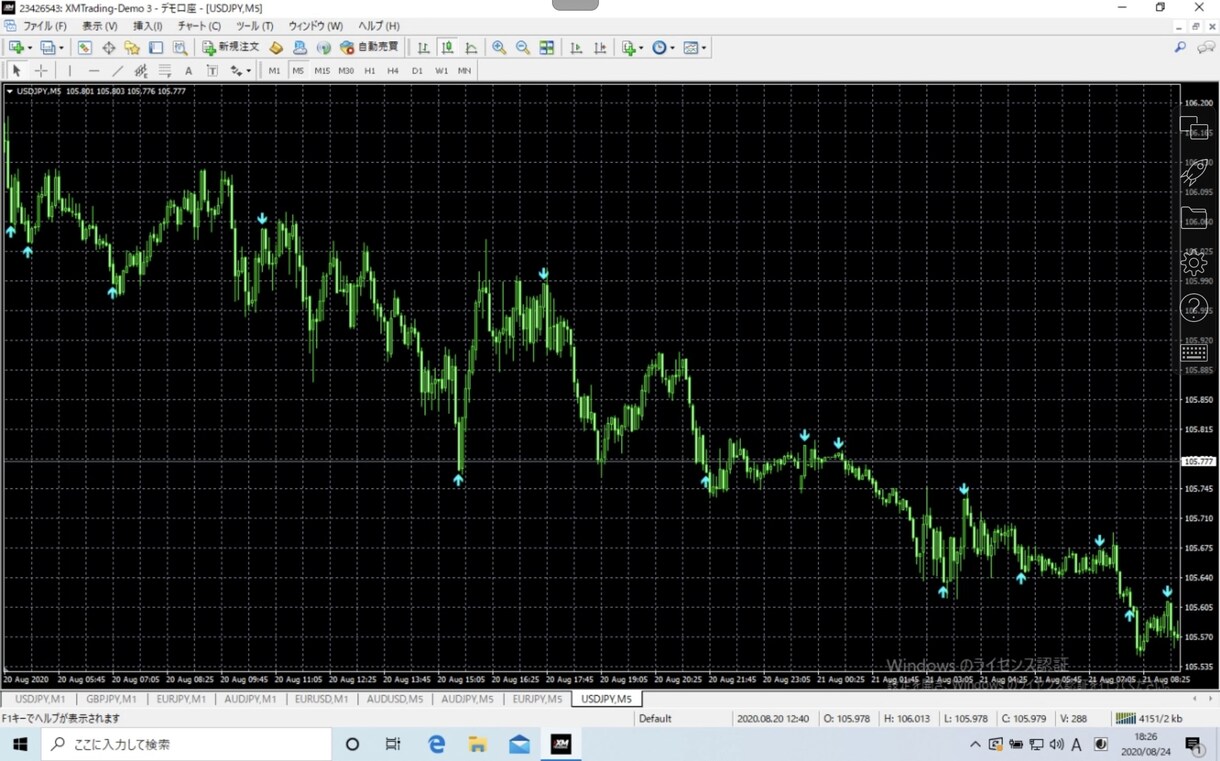Switch chart to bar chart icon

point(423,47)
